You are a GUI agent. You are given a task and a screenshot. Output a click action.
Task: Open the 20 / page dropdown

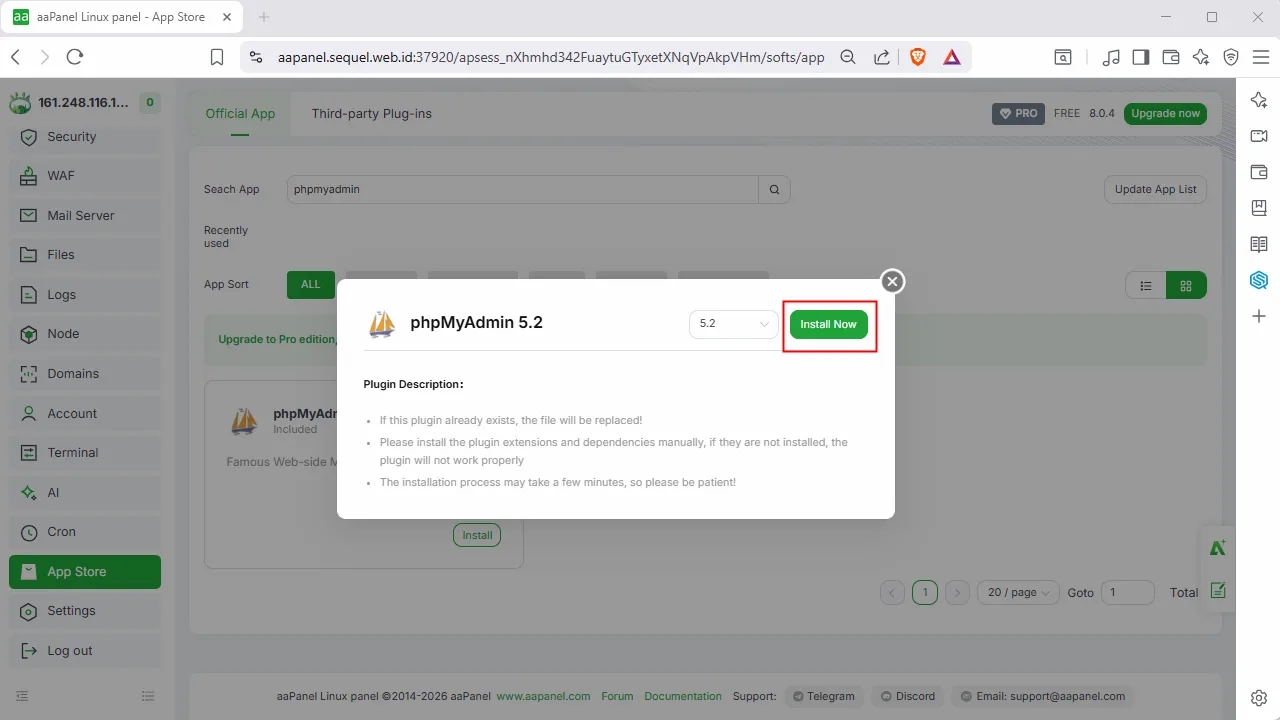1018,593
